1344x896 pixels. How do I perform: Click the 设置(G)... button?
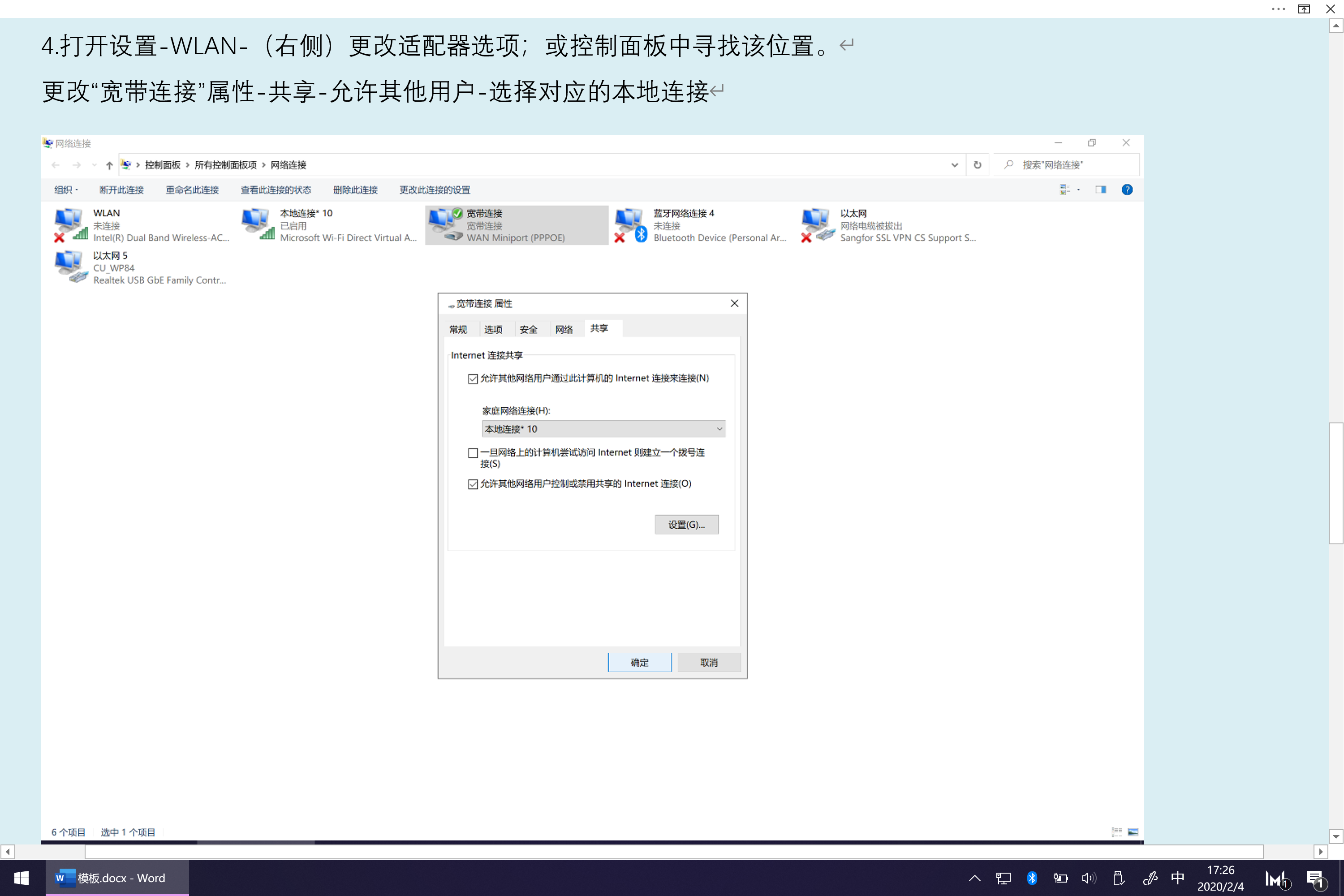pyautogui.click(x=686, y=525)
